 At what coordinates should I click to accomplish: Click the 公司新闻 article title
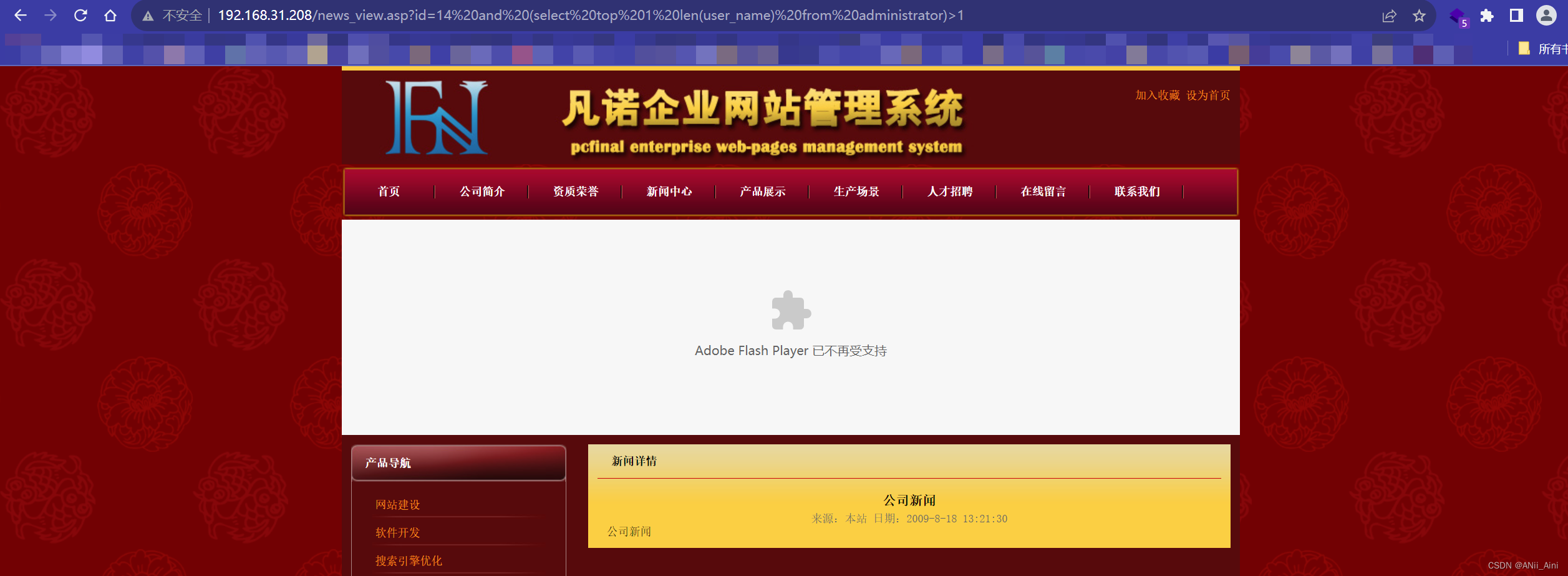click(909, 500)
